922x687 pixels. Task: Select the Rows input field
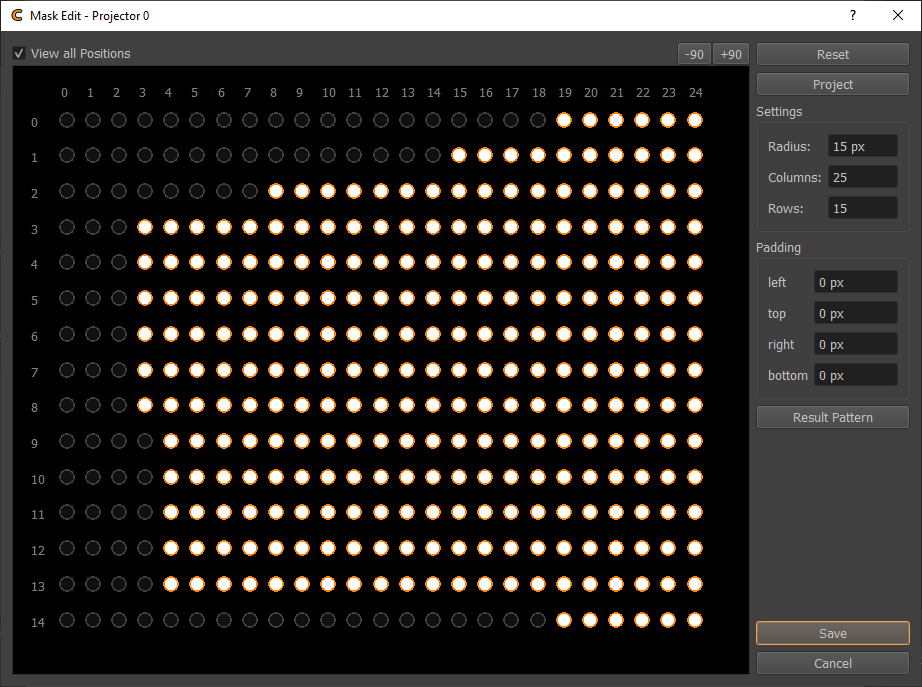(x=862, y=208)
